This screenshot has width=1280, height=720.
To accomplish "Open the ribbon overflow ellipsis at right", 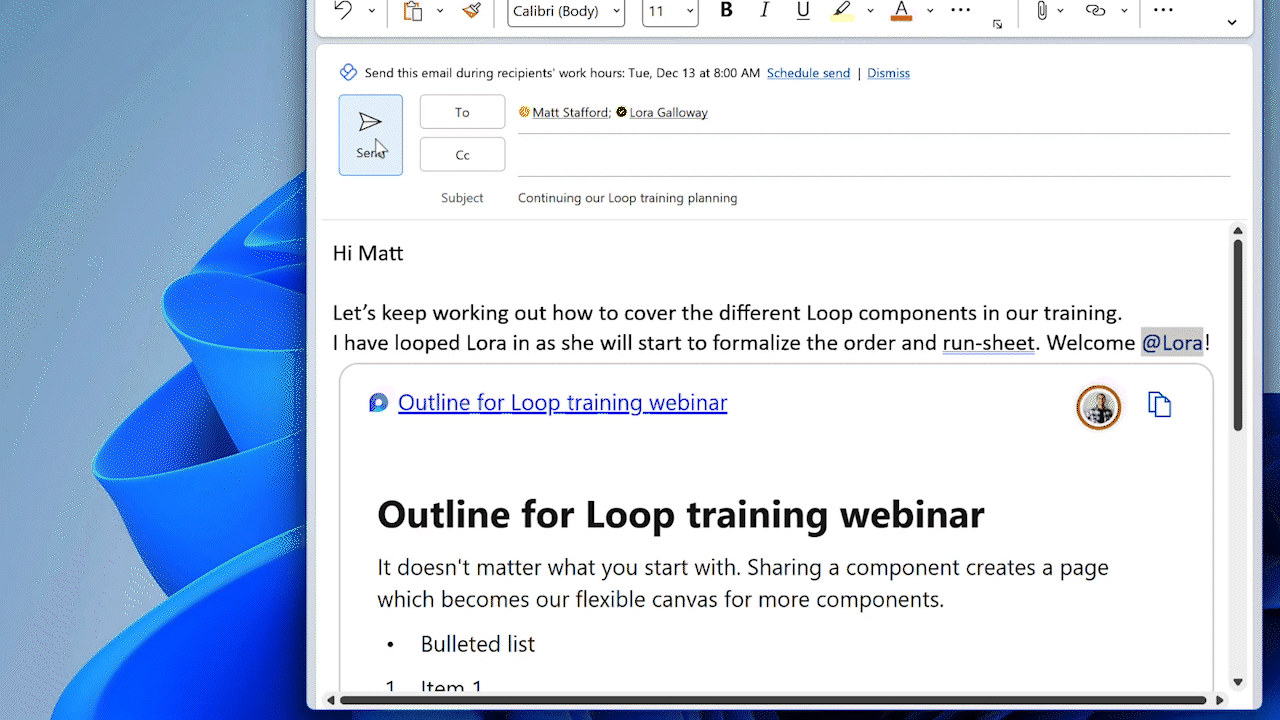I will (1163, 10).
